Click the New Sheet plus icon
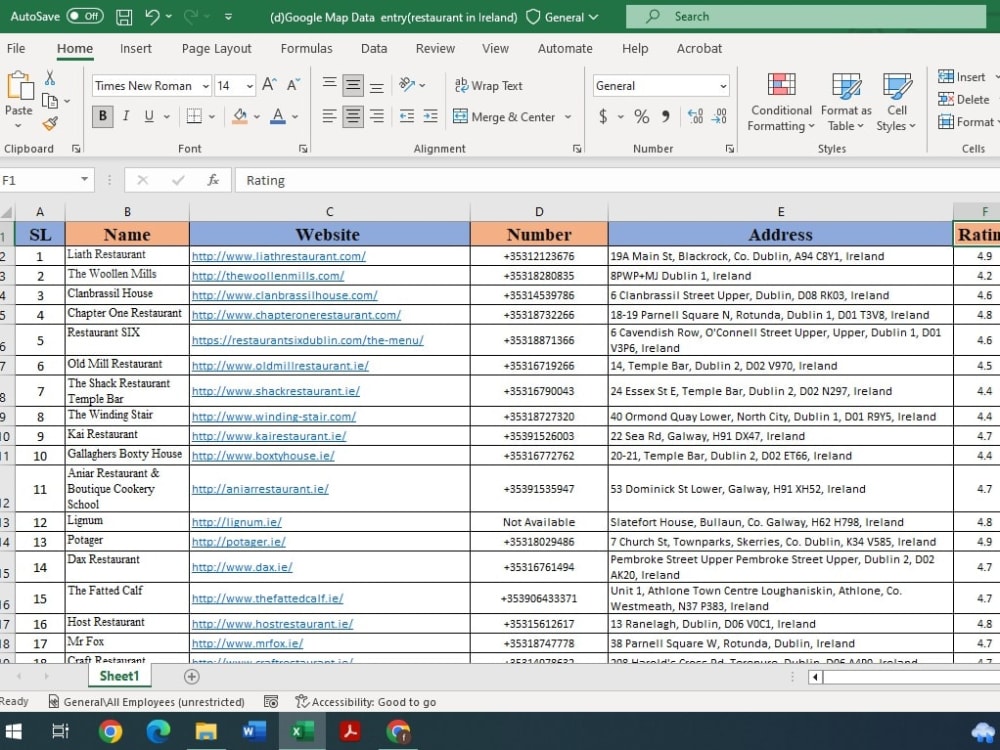 [x=191, y=677]
